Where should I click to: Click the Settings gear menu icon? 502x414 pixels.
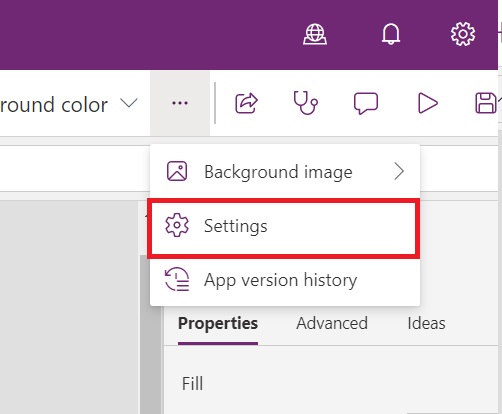tap(177, 225)
